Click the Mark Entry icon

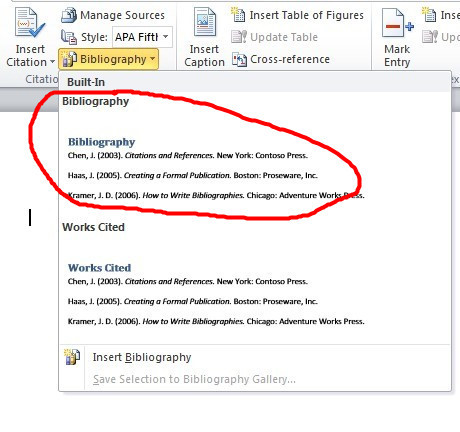(398, 23)
